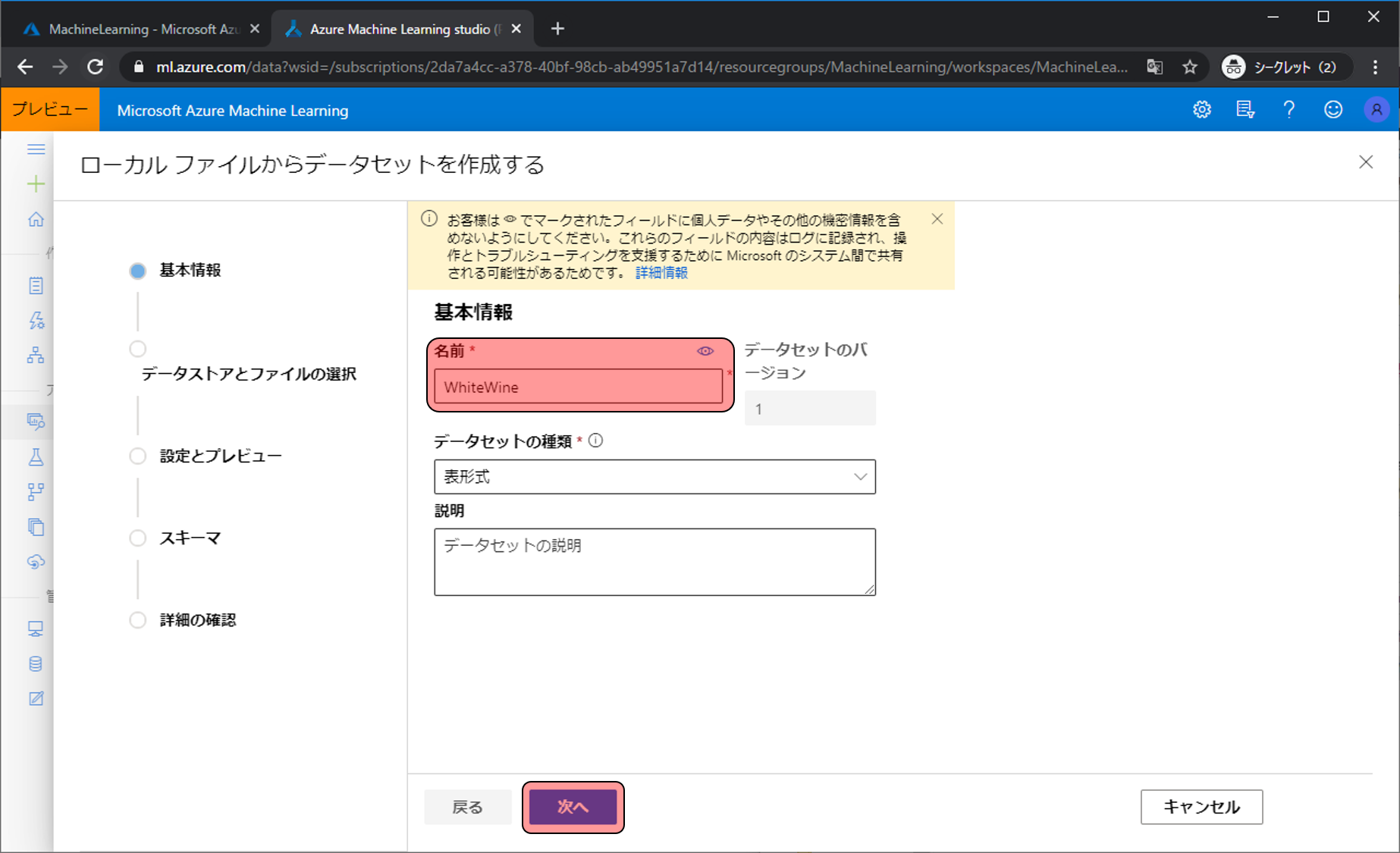Dismiss the yellow privacy notice banner
This screenshot has width=1400, height=853.
click(x=937, y=219)
